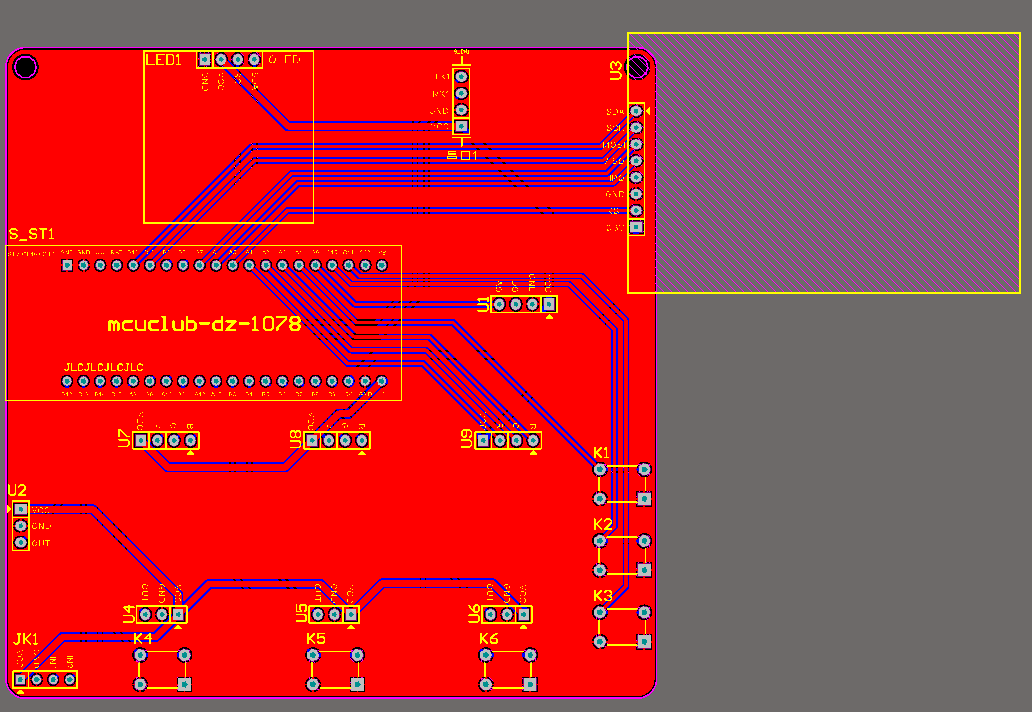1032x712 pixels.
Task: Select the K6 tactile switch label
Action: (488, 638)
